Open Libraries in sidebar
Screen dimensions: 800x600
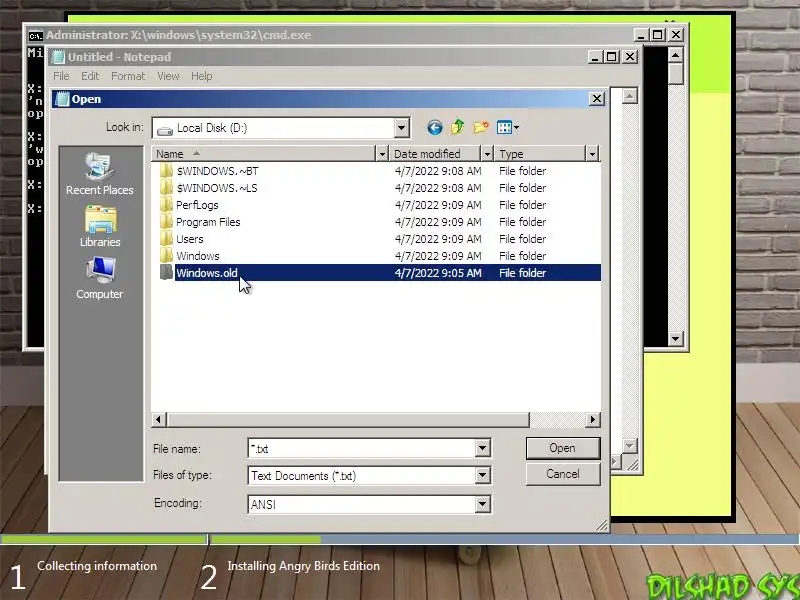pos(100,226)
